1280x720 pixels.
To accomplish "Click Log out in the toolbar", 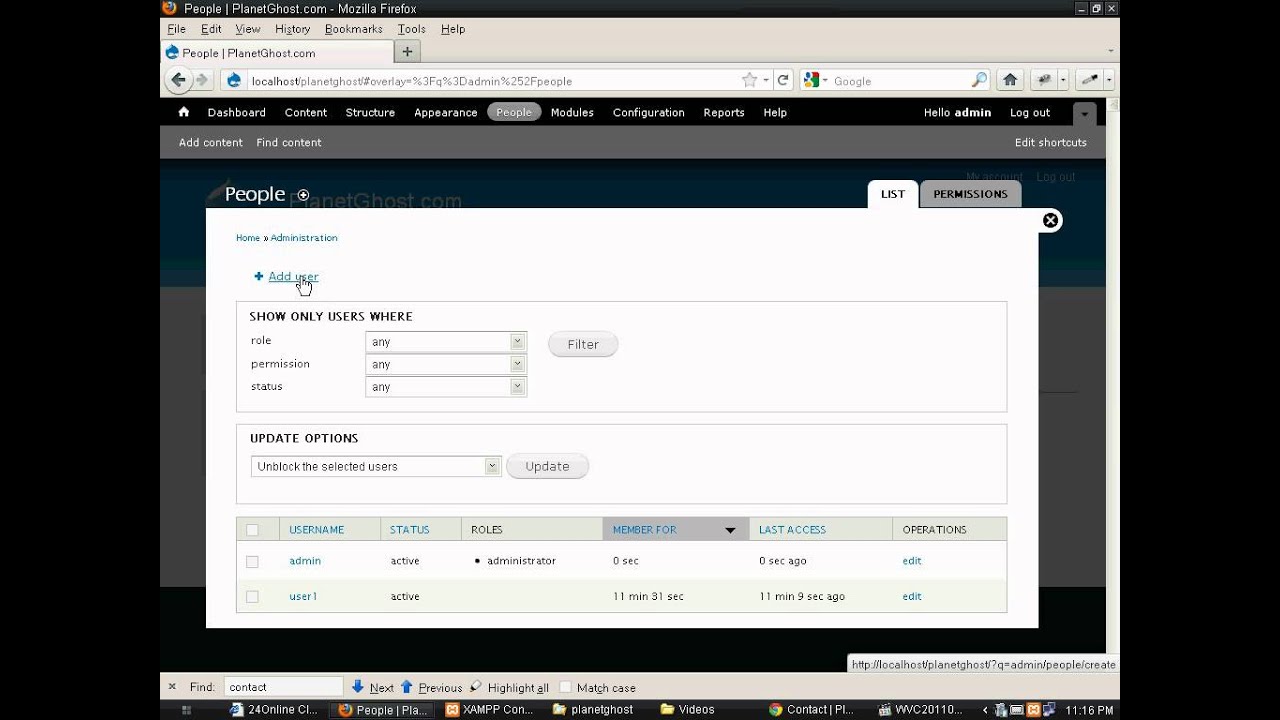I will [x=1030, y=112].
